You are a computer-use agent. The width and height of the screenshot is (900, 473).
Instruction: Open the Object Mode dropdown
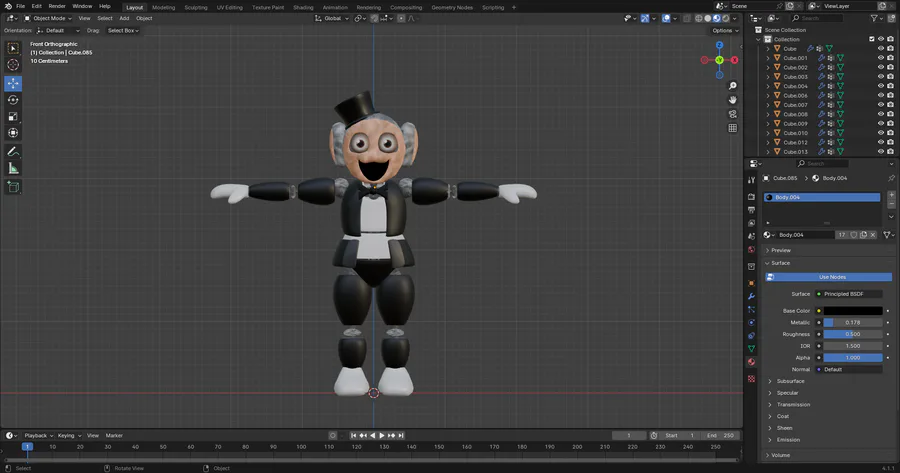coord(48,18)
